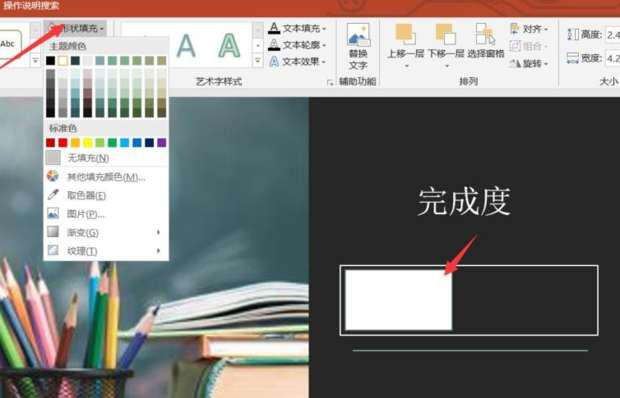Choose Picture fill 图片(P)
The height and width of the screenshot is (398, 620).
[106, 214]
